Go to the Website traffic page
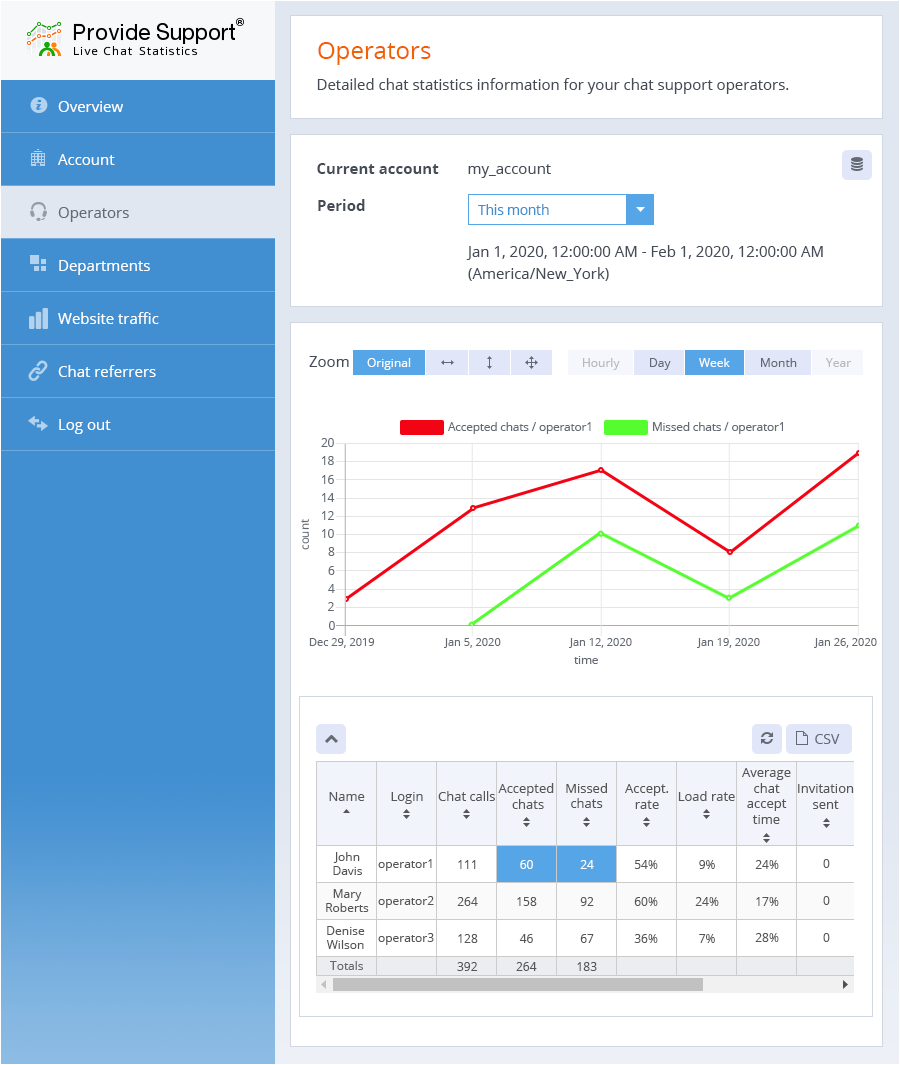This screenshot has width=900, height=1065. [x=108, y=319]
